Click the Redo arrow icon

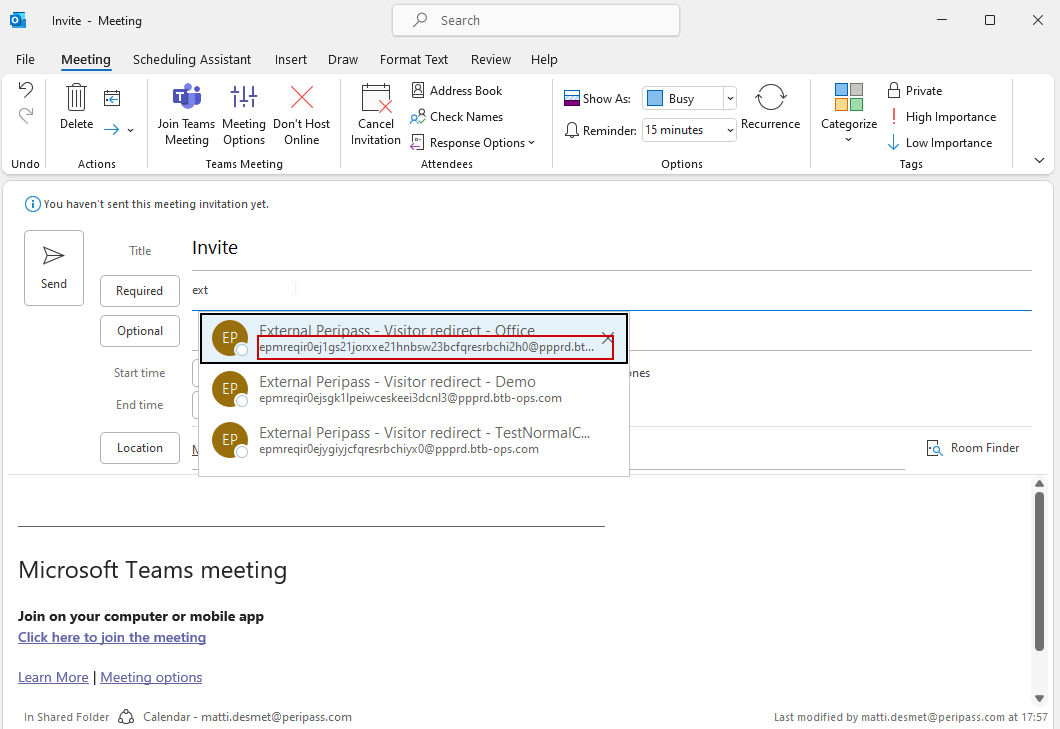[26, 116]
